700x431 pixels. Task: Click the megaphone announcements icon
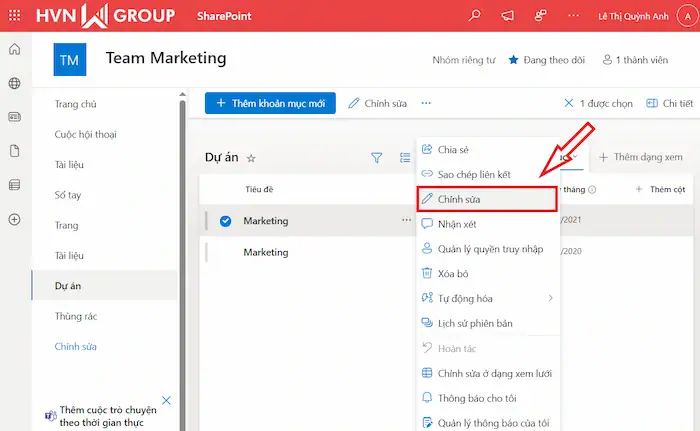508,16
